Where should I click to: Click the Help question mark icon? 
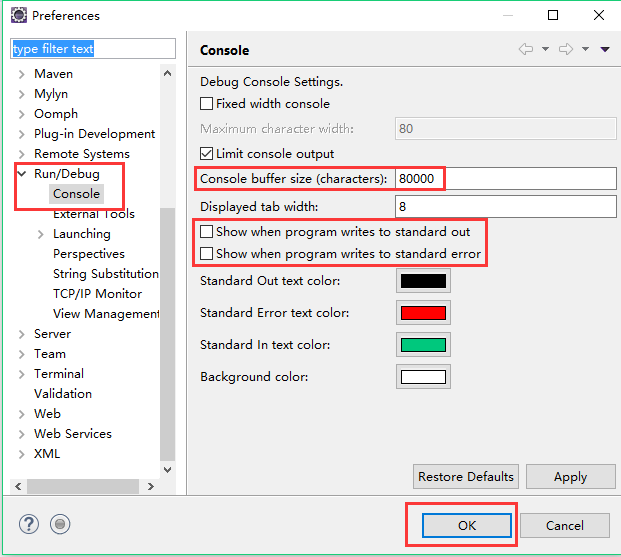pyautogui.click(x=28, y=524)
